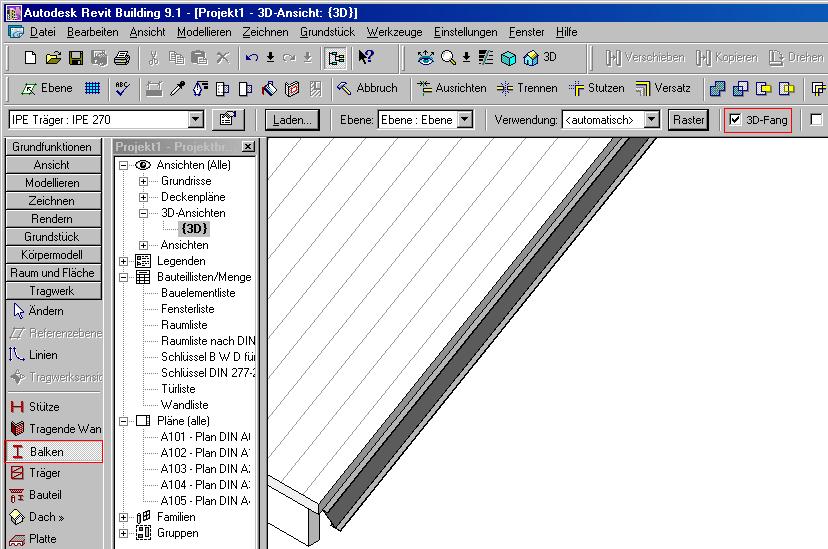This screenshot has height=549, width=828.
Task: Select the eyedropper match-type icon
Action: [177, 89]
